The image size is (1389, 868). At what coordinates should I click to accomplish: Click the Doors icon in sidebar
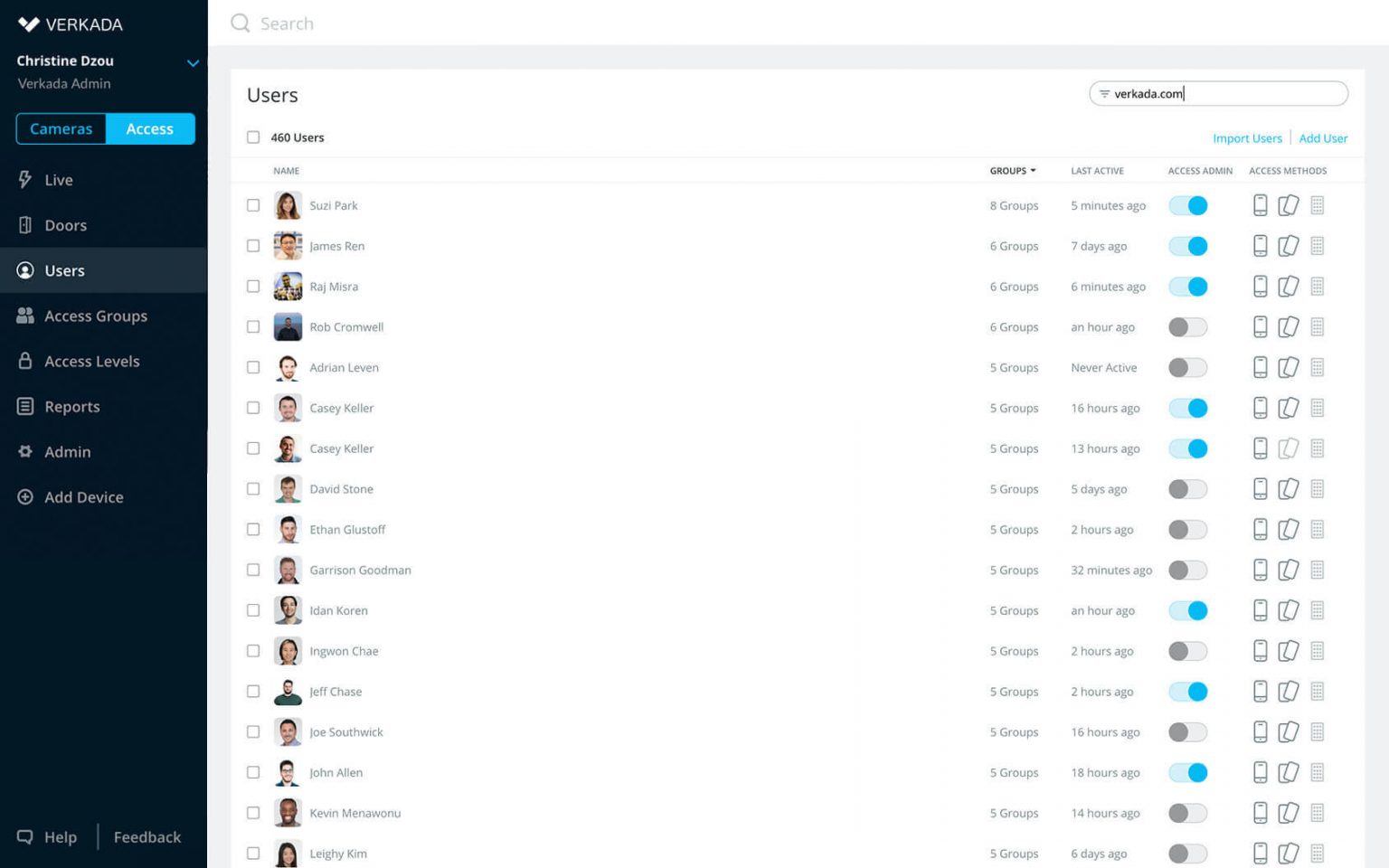coord(25,225)
